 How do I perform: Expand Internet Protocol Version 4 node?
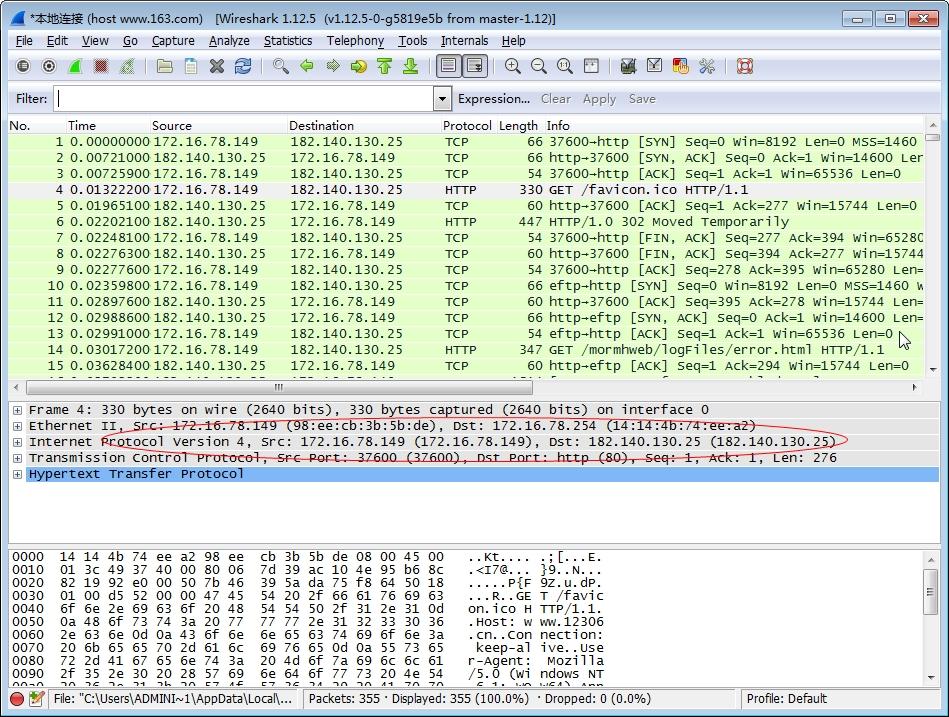[x=18, y=442]
